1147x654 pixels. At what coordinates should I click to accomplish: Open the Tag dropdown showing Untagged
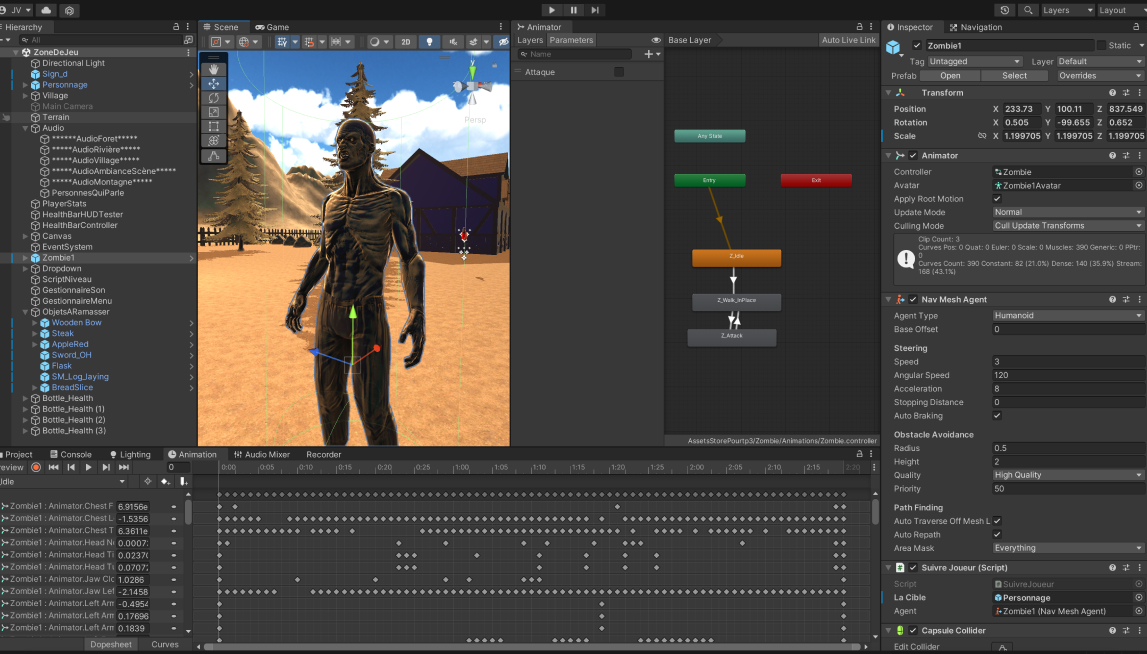(x=975, y=61)
